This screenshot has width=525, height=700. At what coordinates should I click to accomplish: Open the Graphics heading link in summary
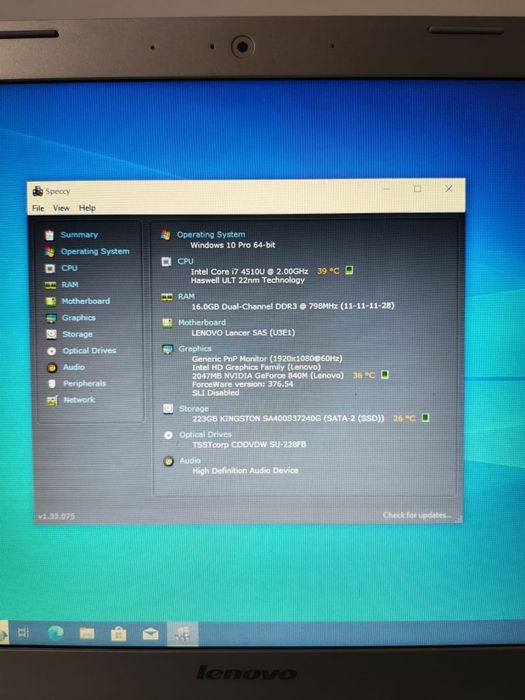[195, 349]
